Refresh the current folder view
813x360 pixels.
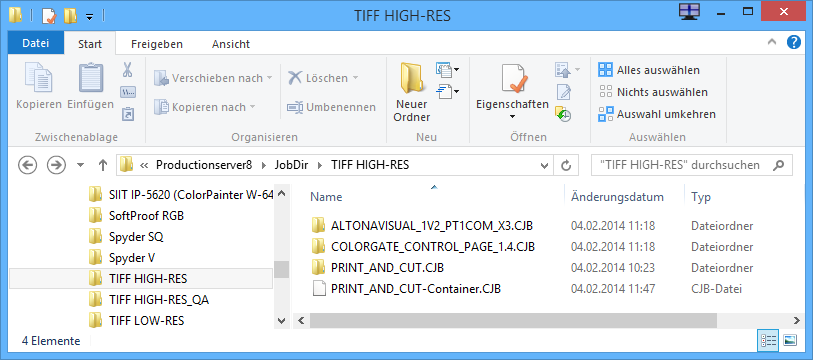coord(566,165)
